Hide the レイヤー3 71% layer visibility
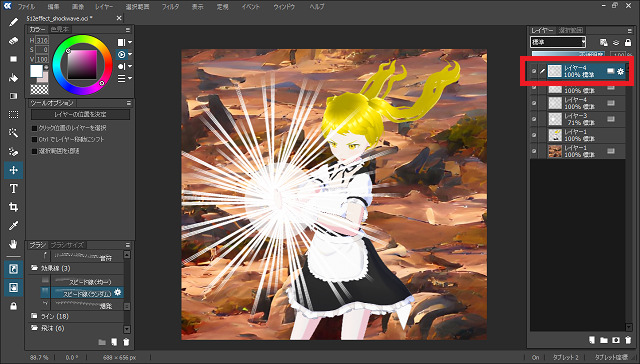Image resolution: width=640 pixels, height=364 pixels. click(x=534, y=119)
